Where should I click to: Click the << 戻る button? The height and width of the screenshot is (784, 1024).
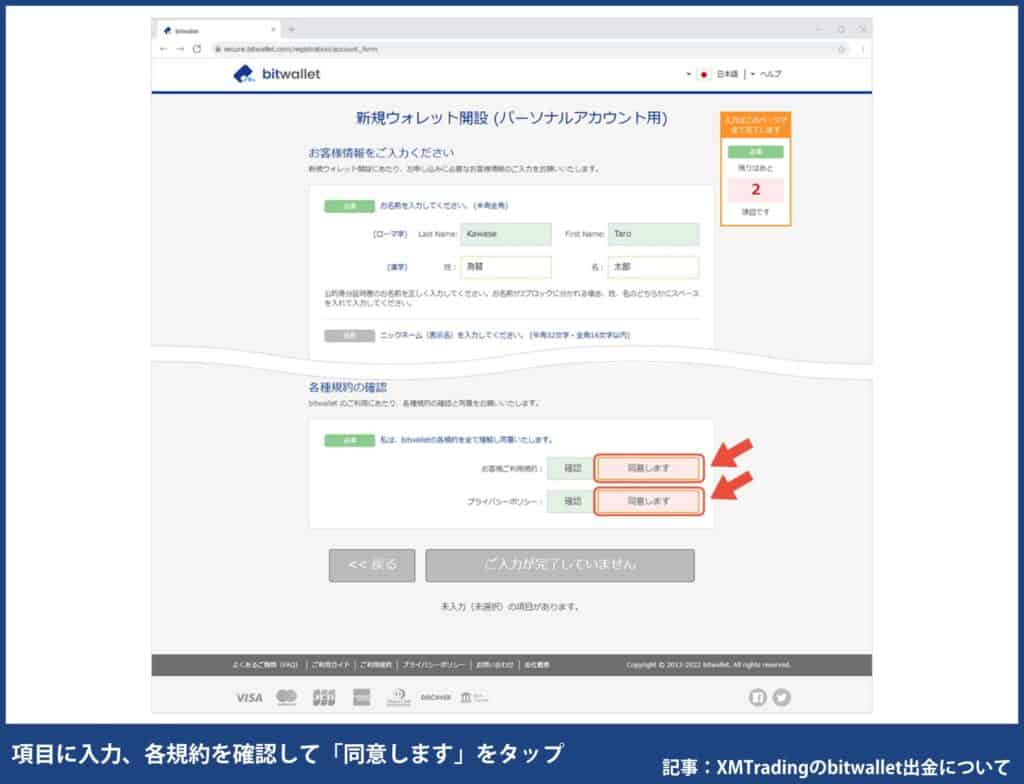(372, 565)
